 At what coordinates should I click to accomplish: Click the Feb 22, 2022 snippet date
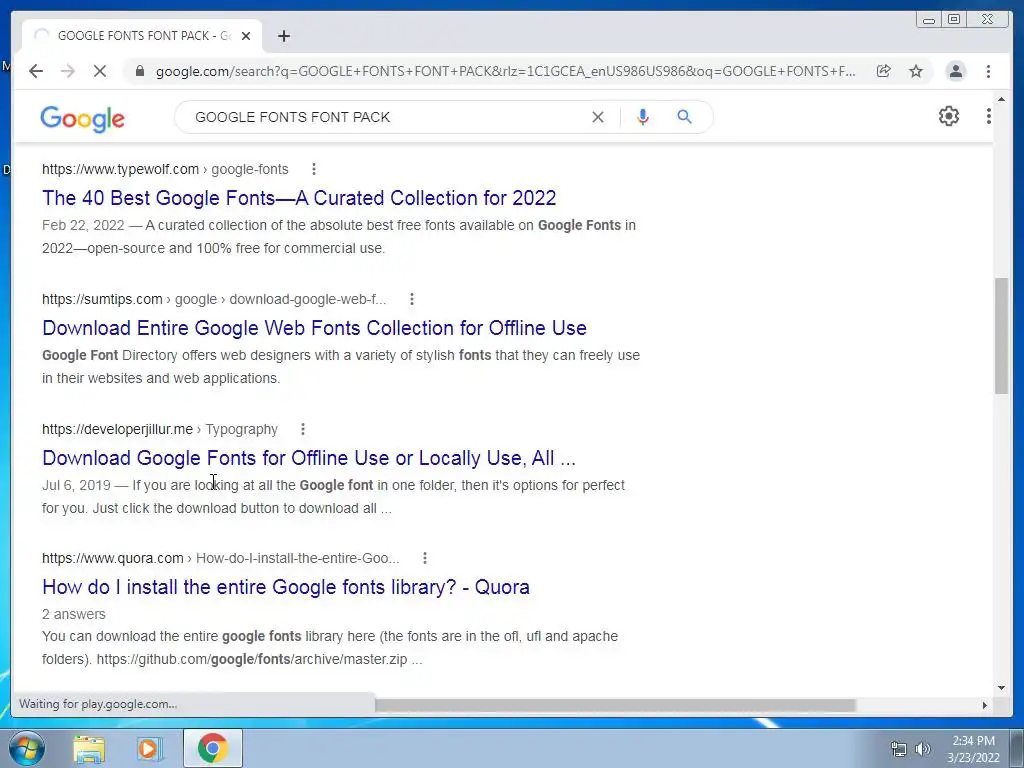pyautogui.click(x=83, y=225)
